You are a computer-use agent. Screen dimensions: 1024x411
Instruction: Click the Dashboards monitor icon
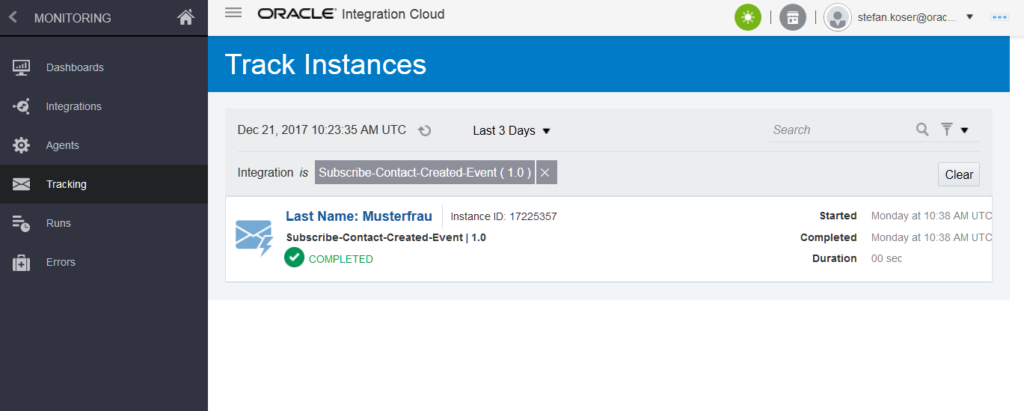[x=22, y=67]
